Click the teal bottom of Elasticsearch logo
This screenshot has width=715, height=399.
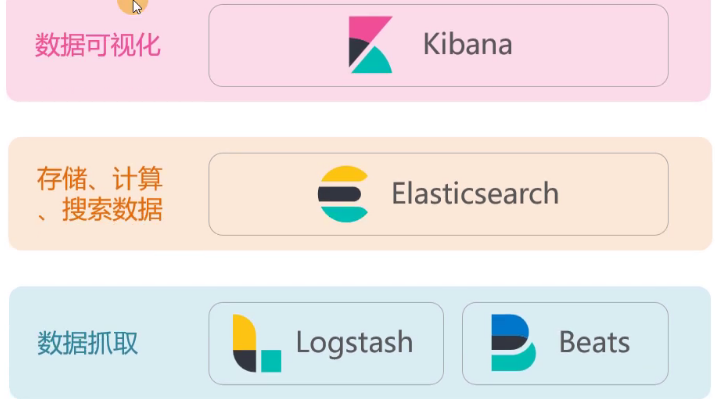[344, 214]
